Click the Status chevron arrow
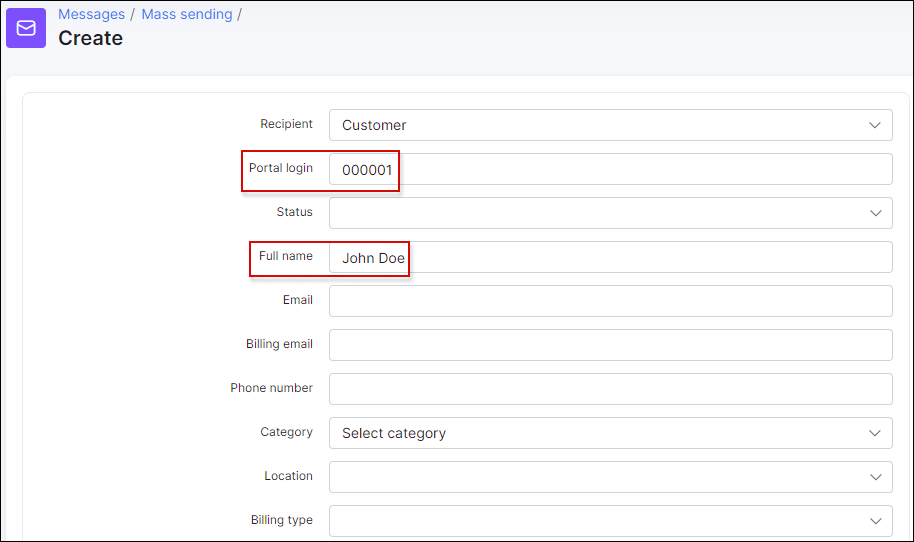Screen dimensions: 914x542 tap(875, 213)
